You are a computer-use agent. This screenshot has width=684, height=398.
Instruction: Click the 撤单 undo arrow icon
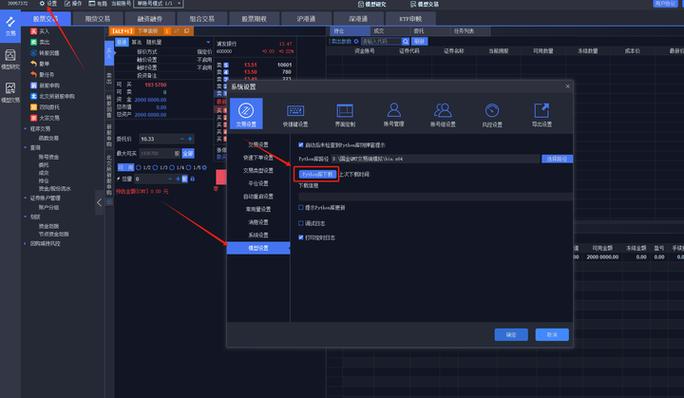34,64
